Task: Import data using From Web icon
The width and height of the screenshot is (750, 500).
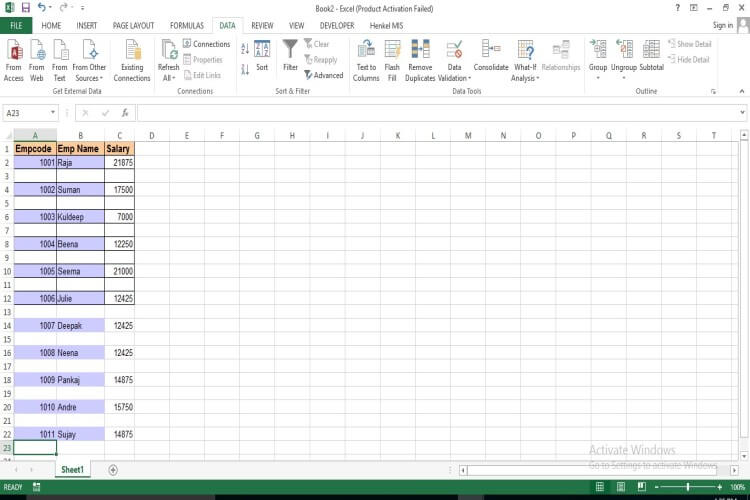Action: tap(37, 60)
